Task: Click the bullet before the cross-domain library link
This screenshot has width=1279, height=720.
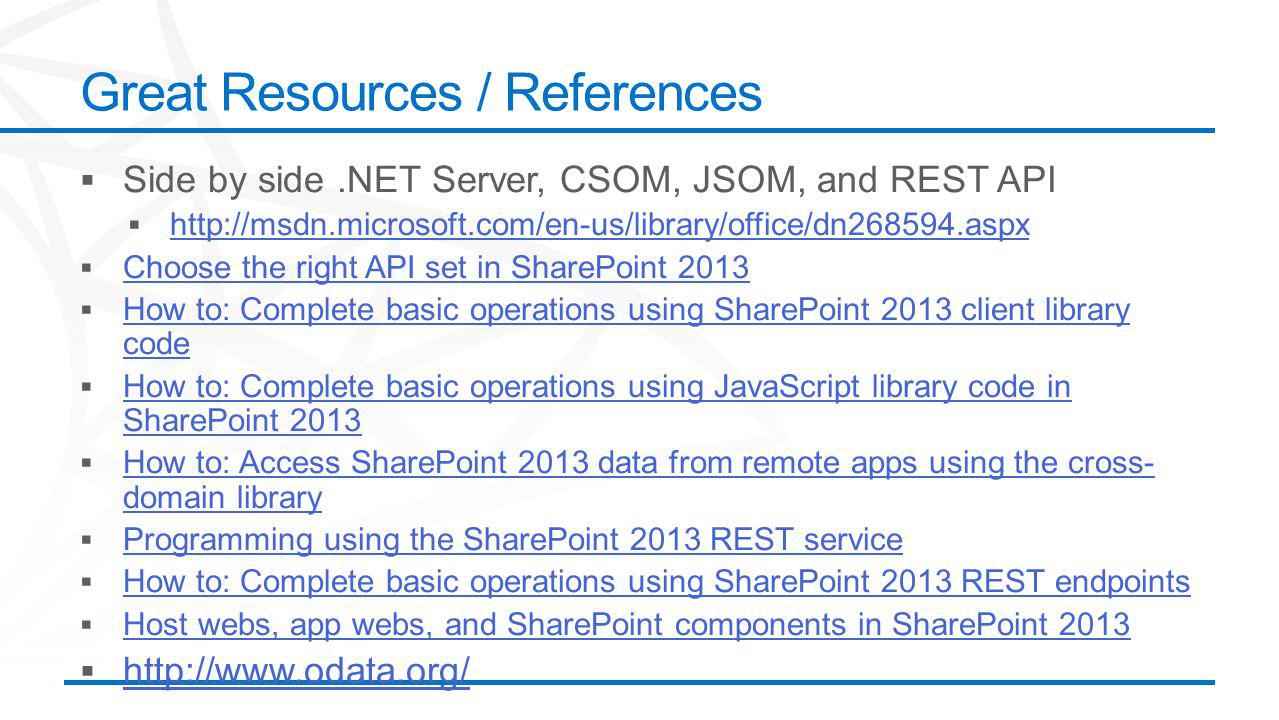Action: [89, 465]
